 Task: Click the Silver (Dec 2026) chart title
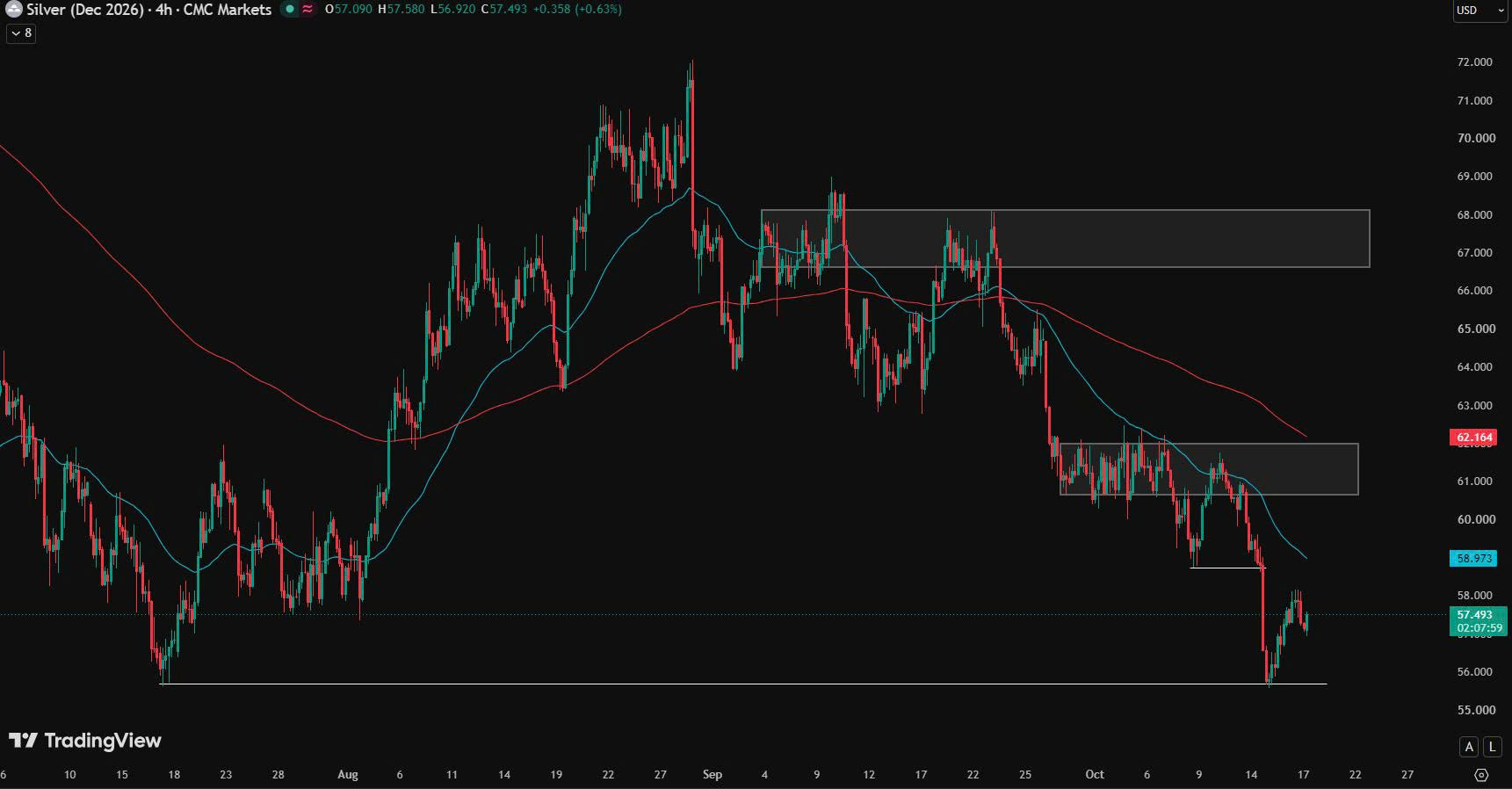tap(148, 10)
